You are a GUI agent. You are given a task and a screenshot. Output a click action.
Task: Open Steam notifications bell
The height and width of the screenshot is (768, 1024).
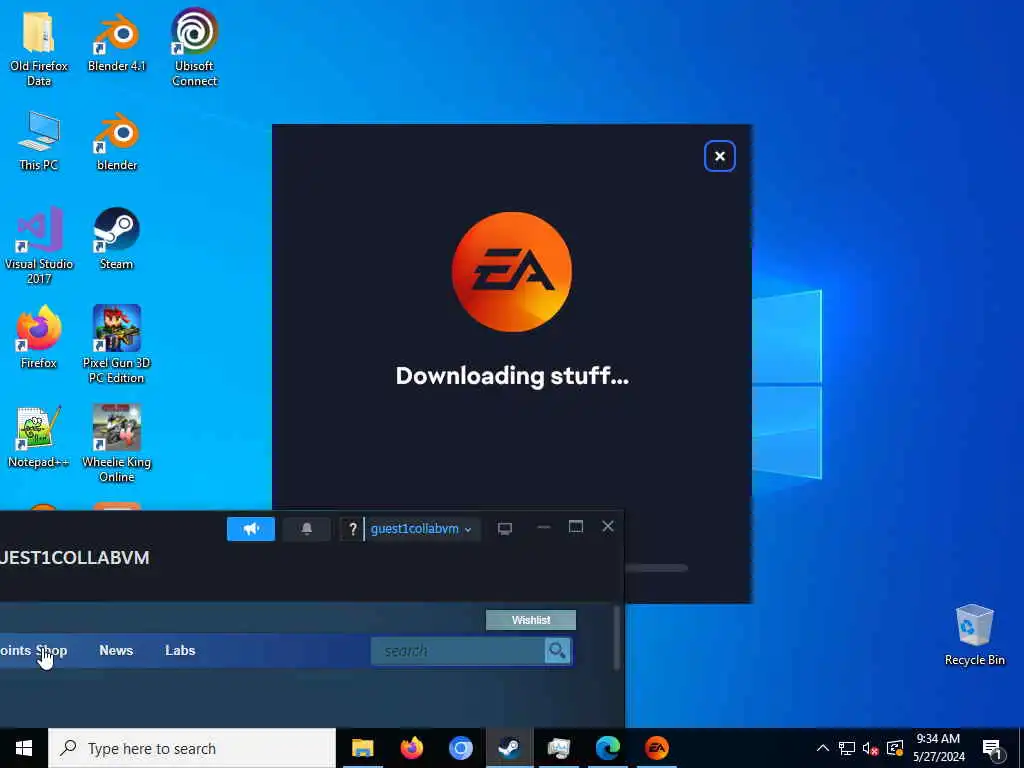click(x=306, y=529)
